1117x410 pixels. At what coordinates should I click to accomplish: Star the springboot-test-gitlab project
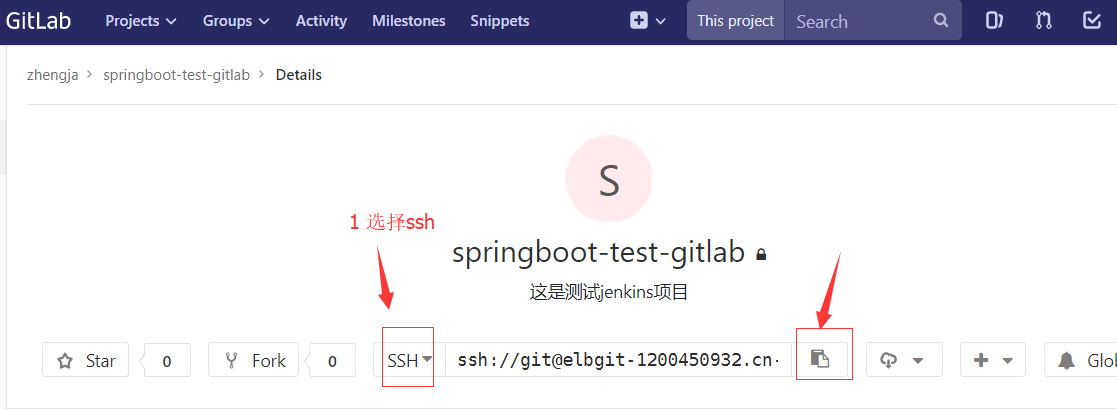[85, 360]
